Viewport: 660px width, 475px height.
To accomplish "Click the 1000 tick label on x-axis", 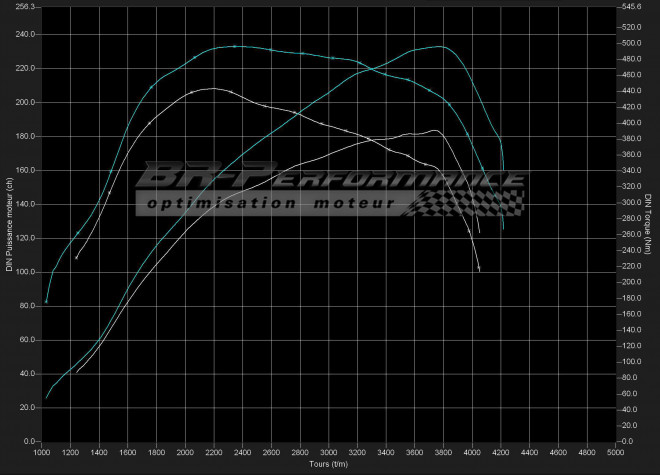I will (42, 453).
